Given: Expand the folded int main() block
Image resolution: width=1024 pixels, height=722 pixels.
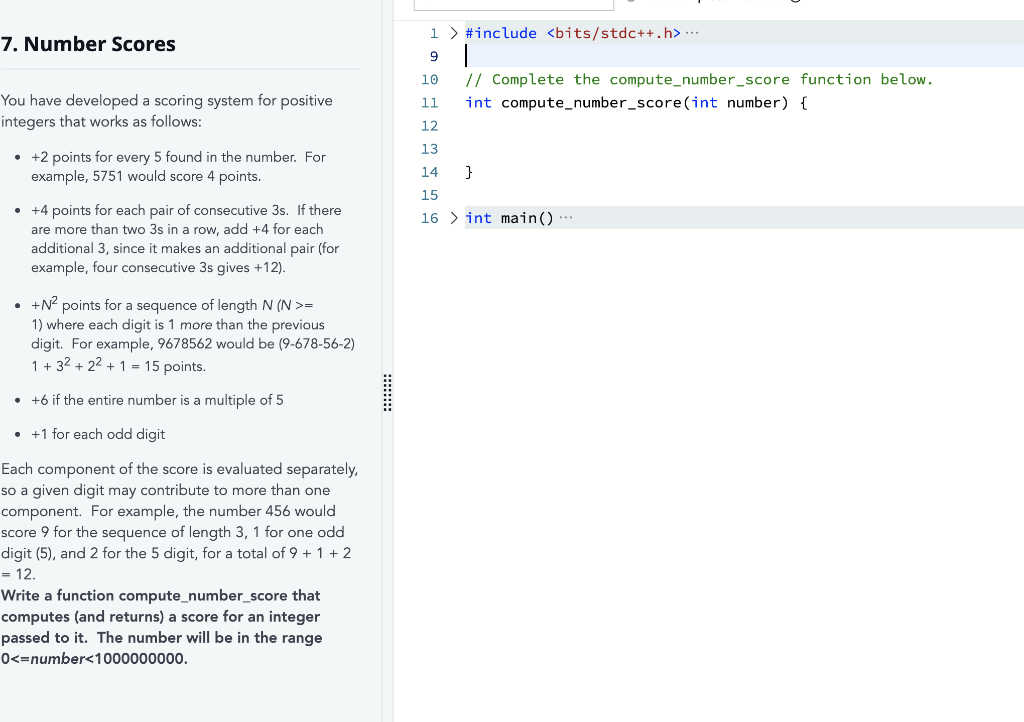Looking at the screenshot, I should coord(454,218).
